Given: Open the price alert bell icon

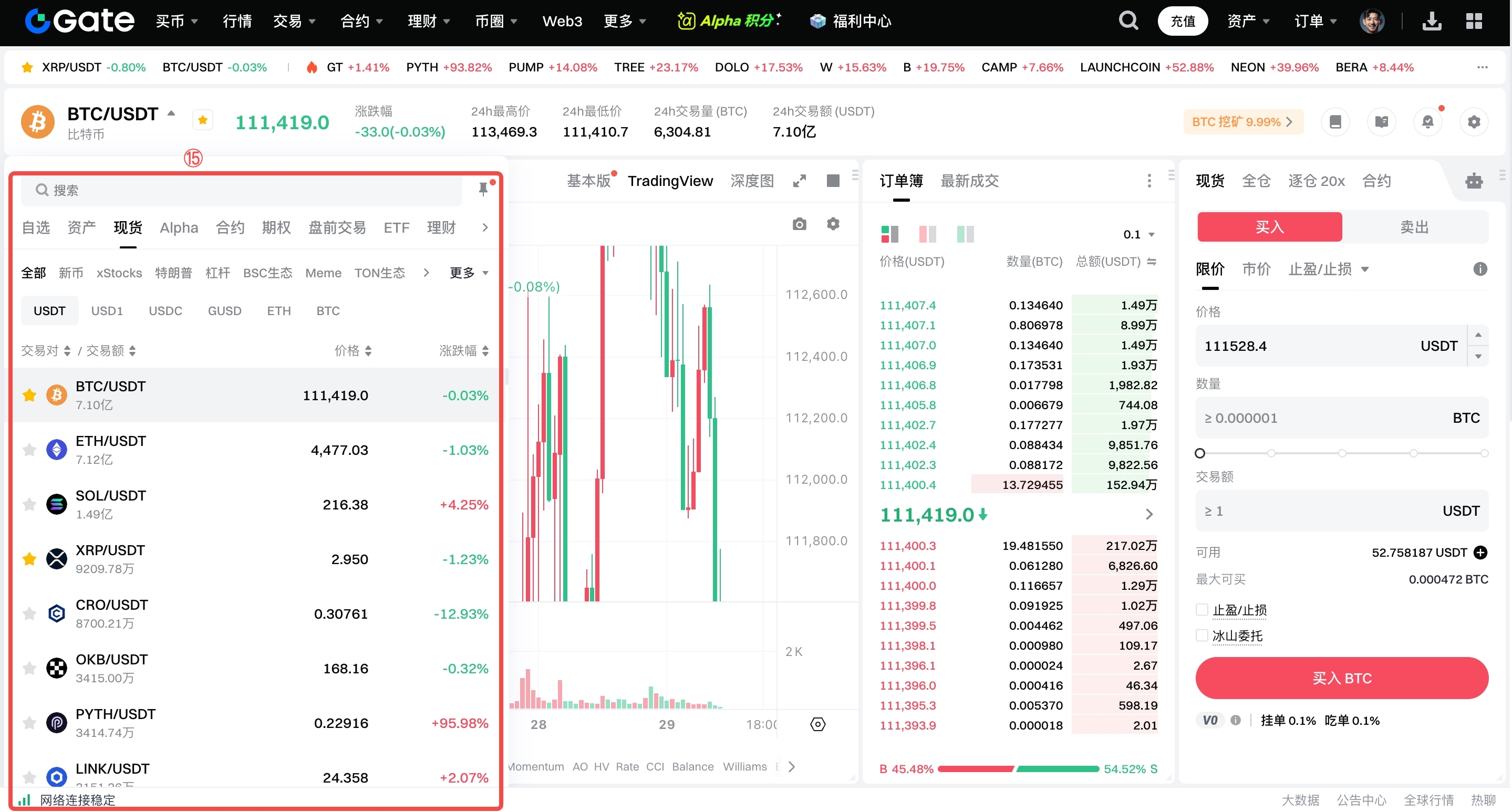Looking at the screenshot, I should point(1427,122).
